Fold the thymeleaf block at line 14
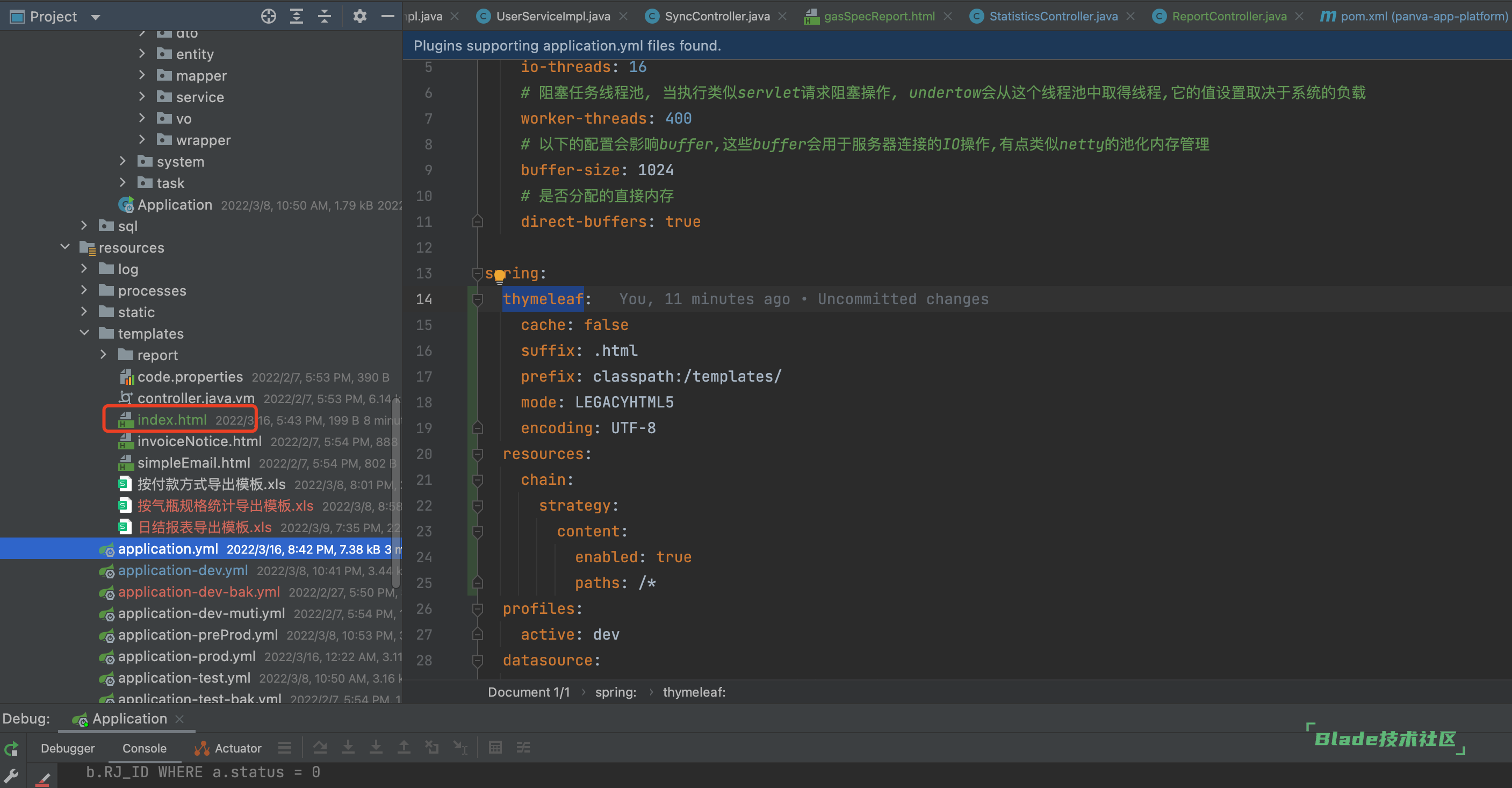Image resolution: width=1512 pixels, height=788 pixels. [478, 300]
